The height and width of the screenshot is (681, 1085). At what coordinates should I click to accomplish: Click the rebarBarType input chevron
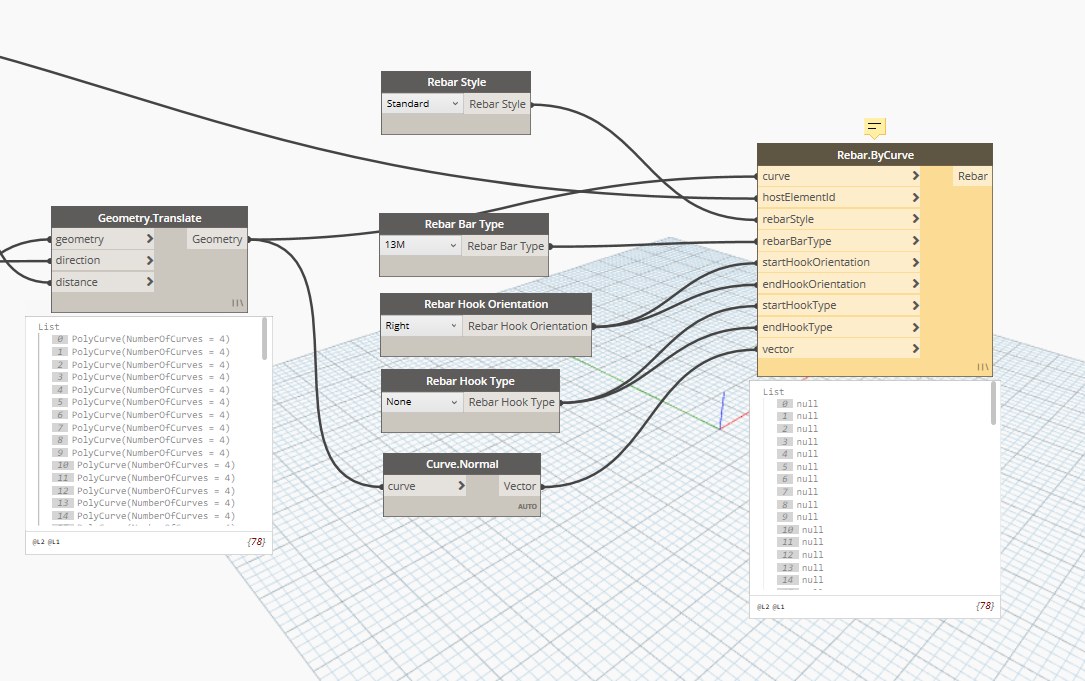pos(915,241)
